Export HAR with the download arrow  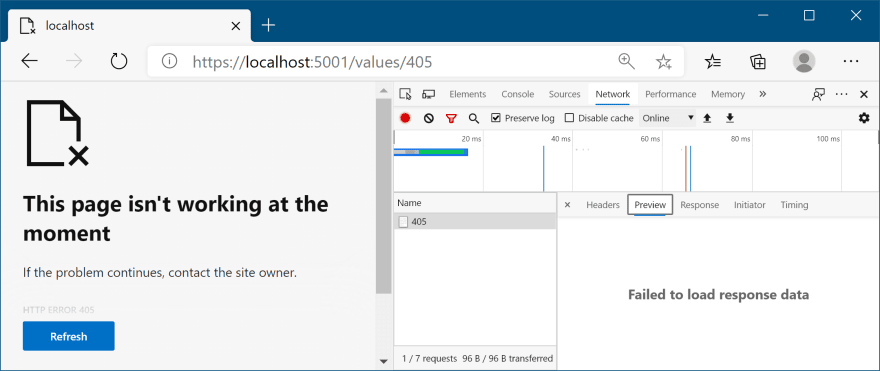point(730,118)
